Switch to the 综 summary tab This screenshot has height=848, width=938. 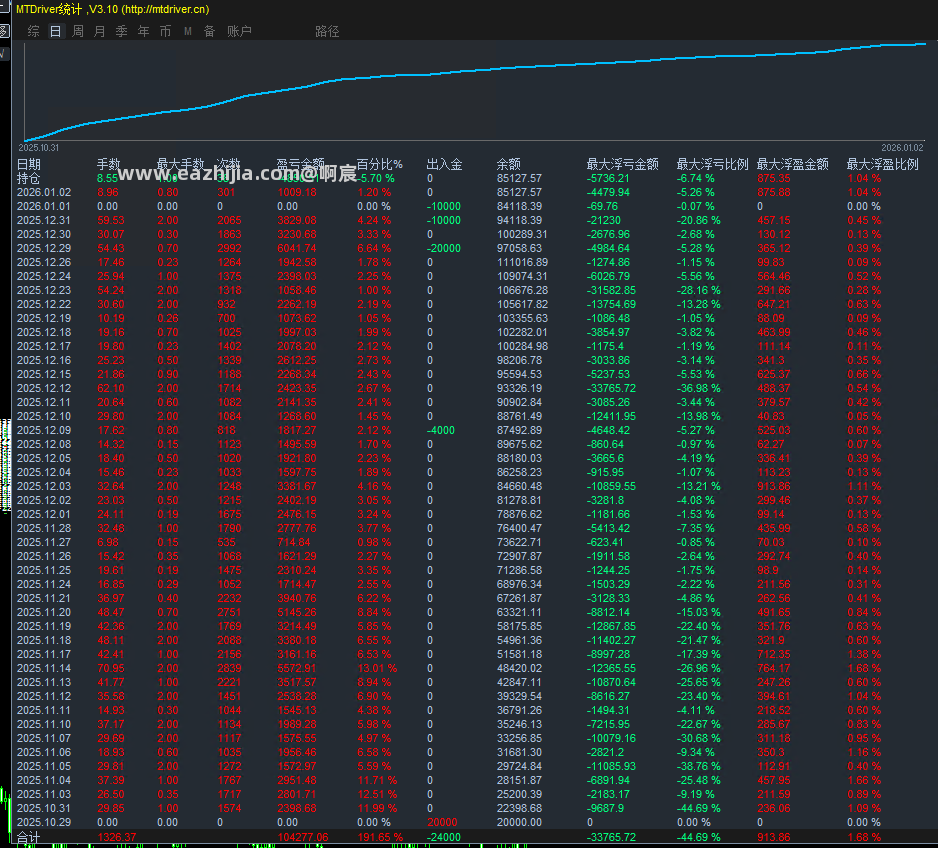coord(34,31)
